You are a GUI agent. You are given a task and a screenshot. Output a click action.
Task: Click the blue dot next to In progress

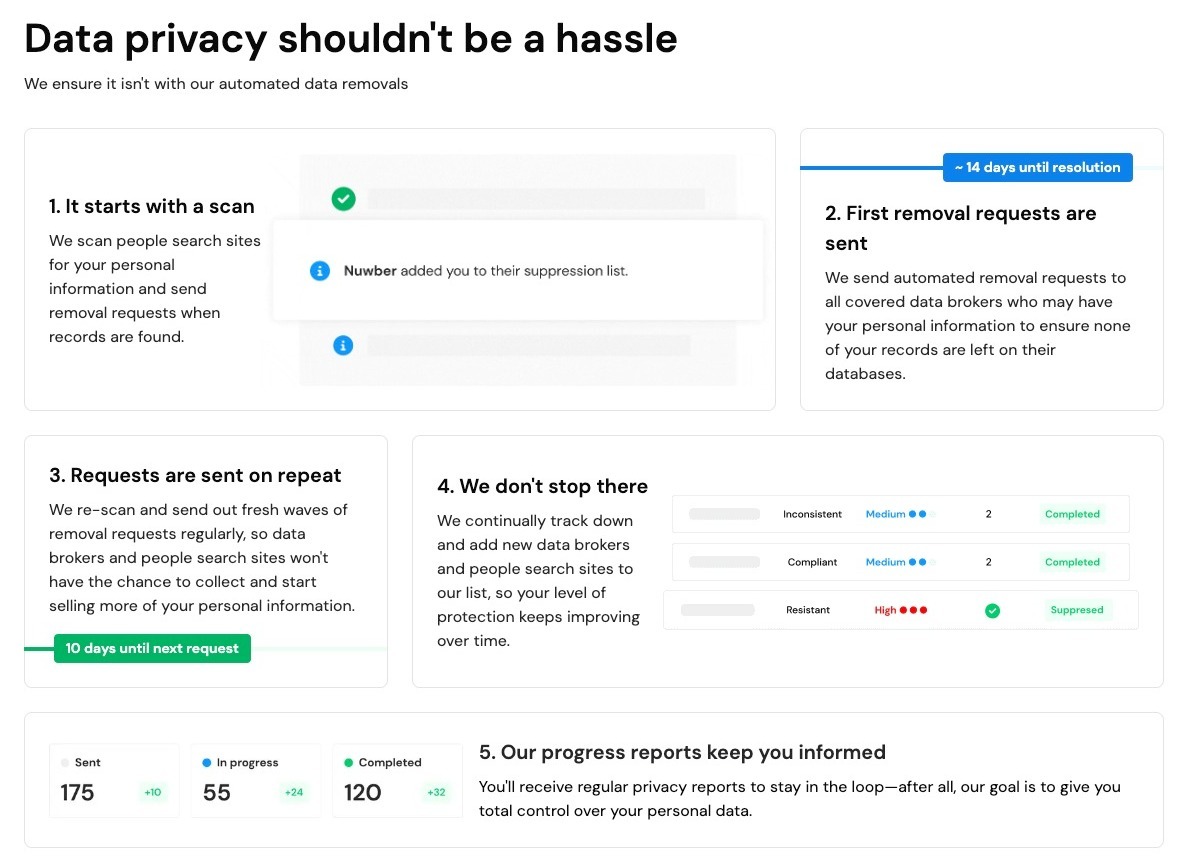pos(207,762)
